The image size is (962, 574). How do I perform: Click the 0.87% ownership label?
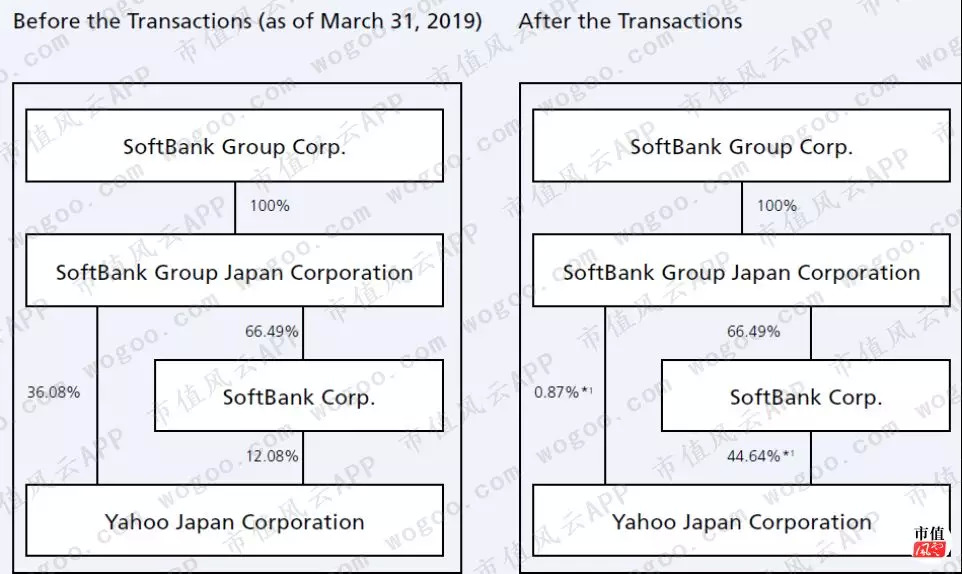[x=556, y=392]
